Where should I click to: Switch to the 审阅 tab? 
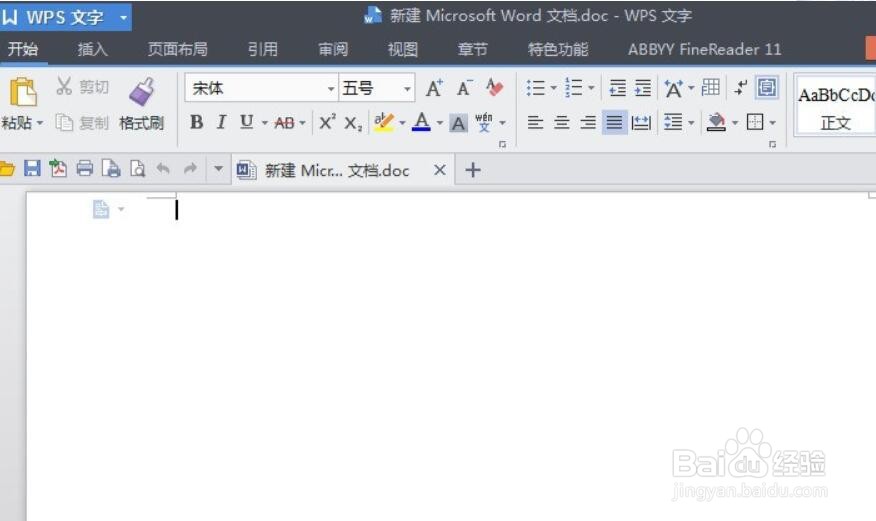click(333, 49)
